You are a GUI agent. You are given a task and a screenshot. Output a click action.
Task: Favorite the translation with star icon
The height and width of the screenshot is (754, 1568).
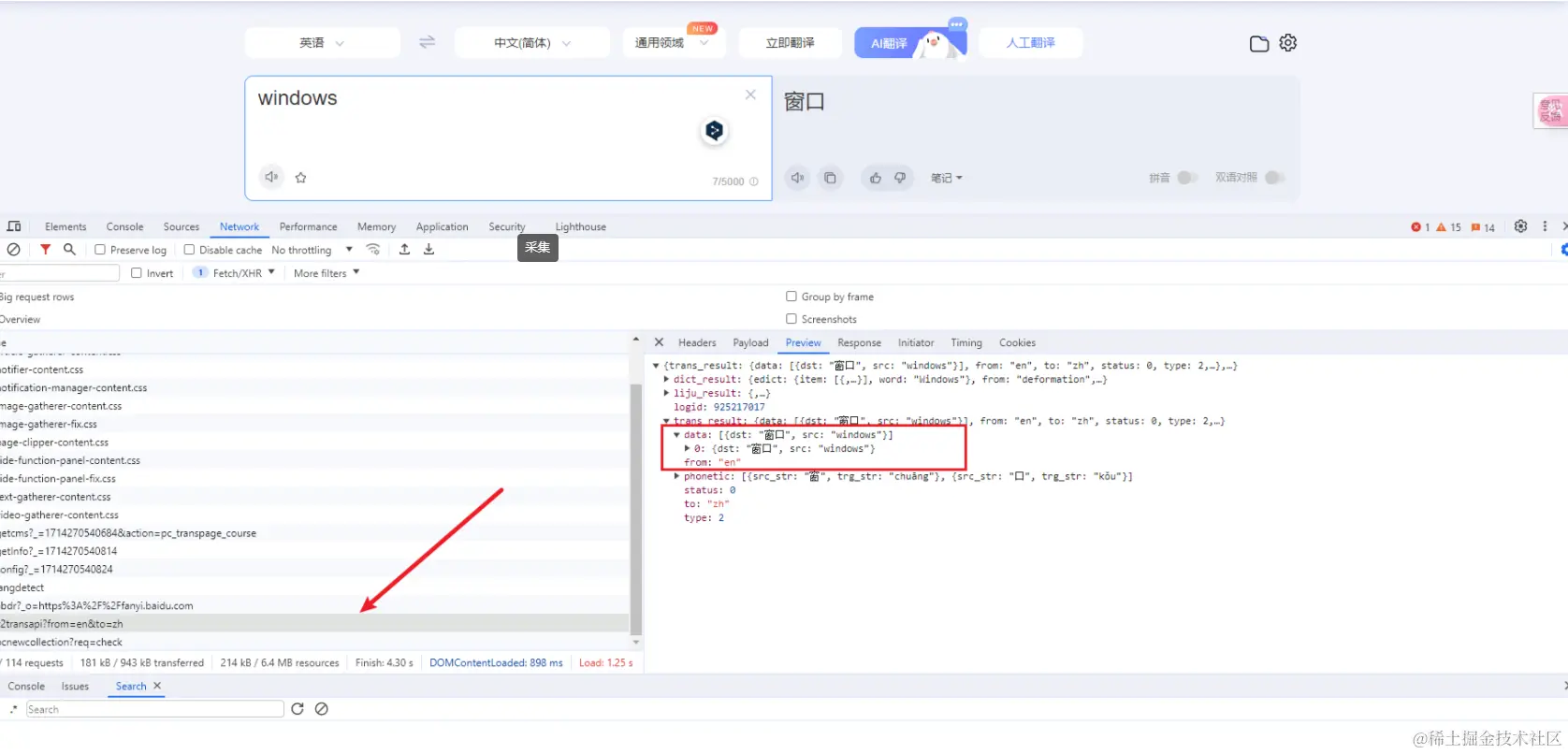point(301,177)
